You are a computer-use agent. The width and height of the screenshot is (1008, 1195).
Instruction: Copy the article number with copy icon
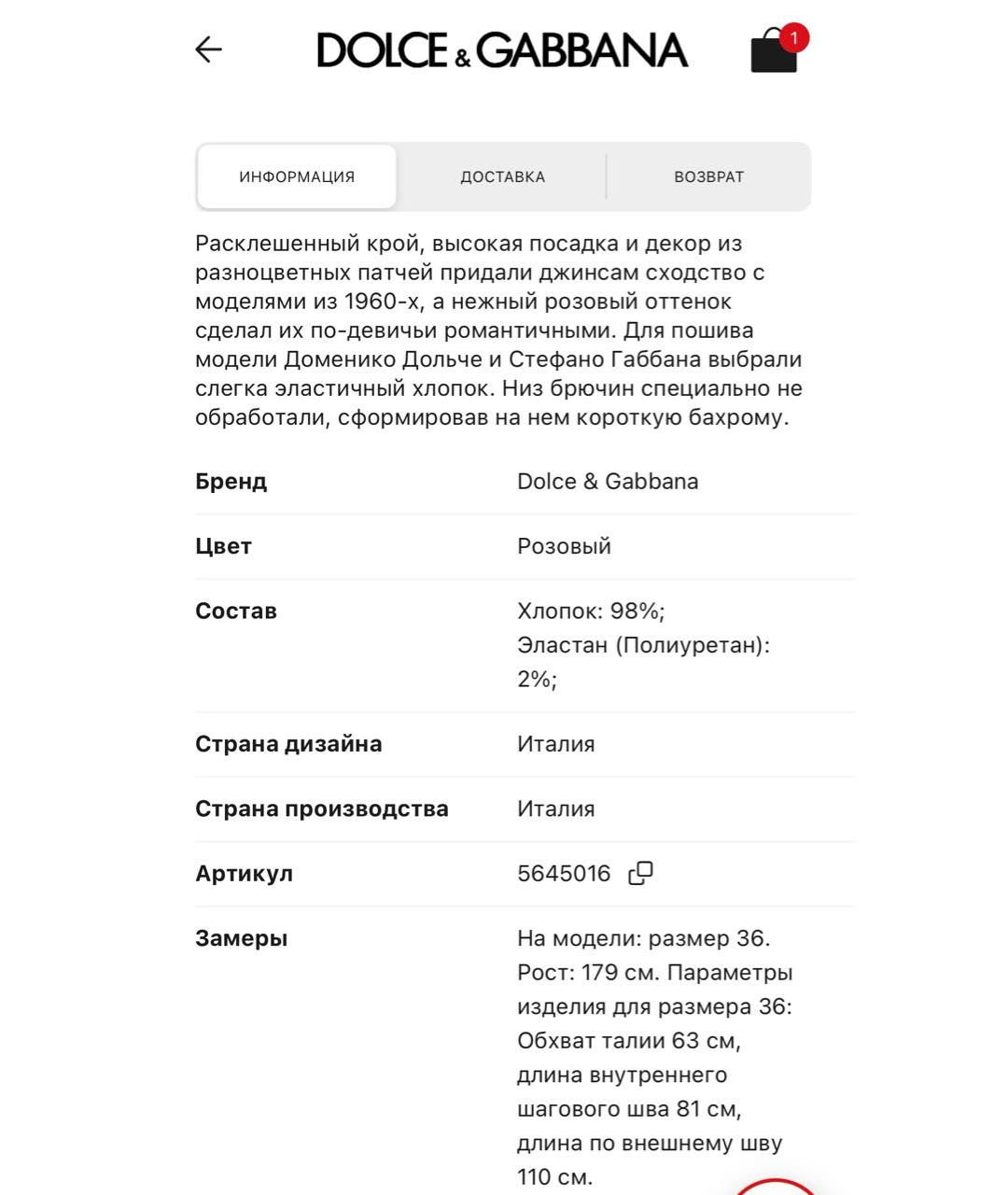[x=640, y=874]
